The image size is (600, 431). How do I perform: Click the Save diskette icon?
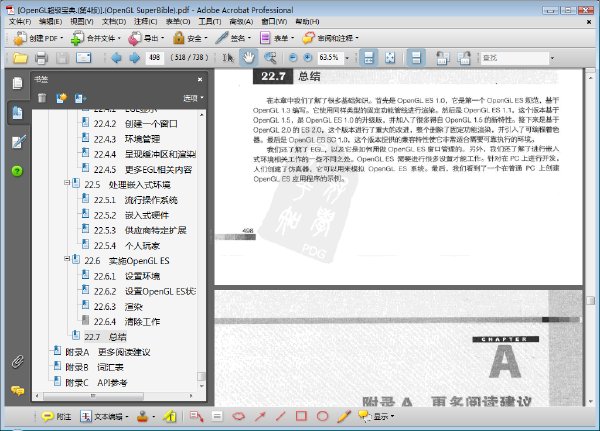pyautogui.click(x=62, y=58)
